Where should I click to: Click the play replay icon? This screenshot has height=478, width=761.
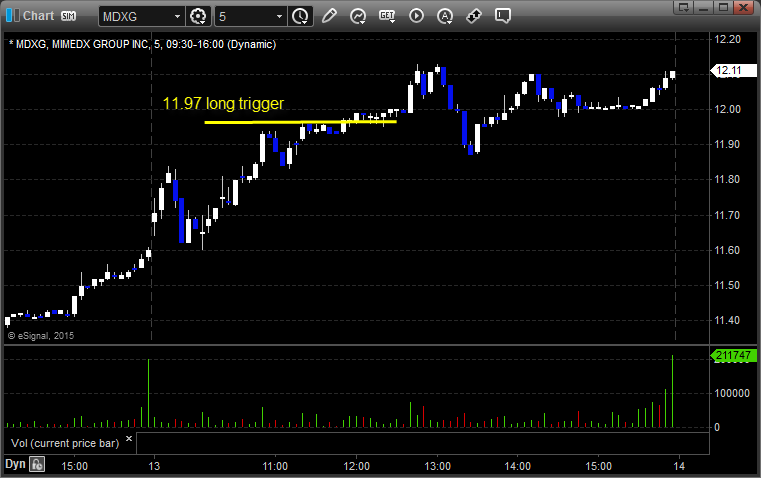[416, 16]
